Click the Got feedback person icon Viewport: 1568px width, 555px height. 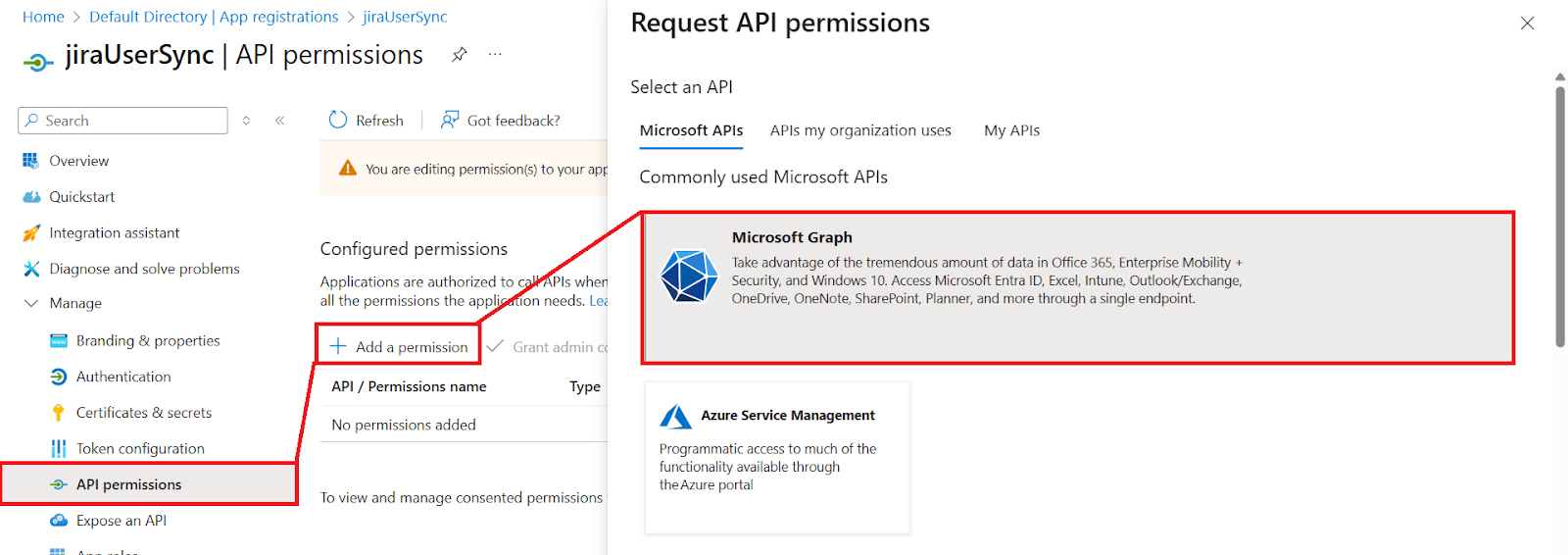coord(450,120)
